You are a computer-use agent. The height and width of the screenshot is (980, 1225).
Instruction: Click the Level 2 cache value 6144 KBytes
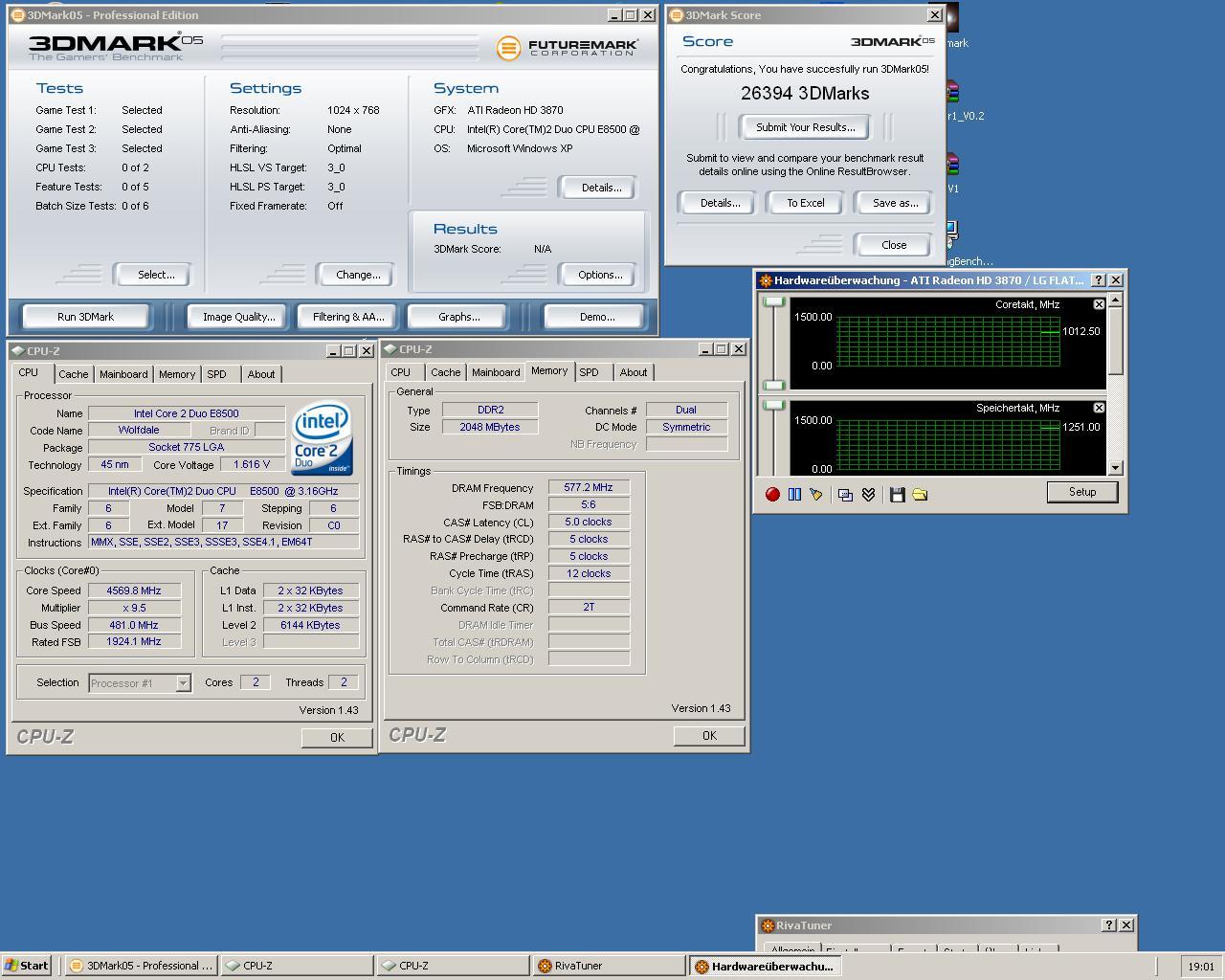pyautogui.click(x=310, y=626)
